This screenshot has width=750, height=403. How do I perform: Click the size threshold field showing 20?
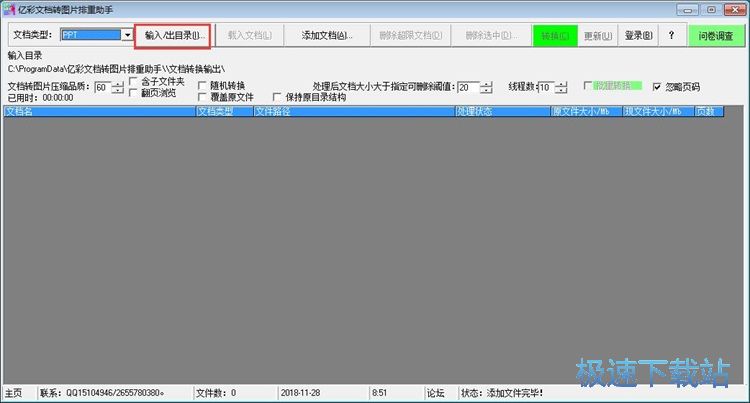click(468, 87)
